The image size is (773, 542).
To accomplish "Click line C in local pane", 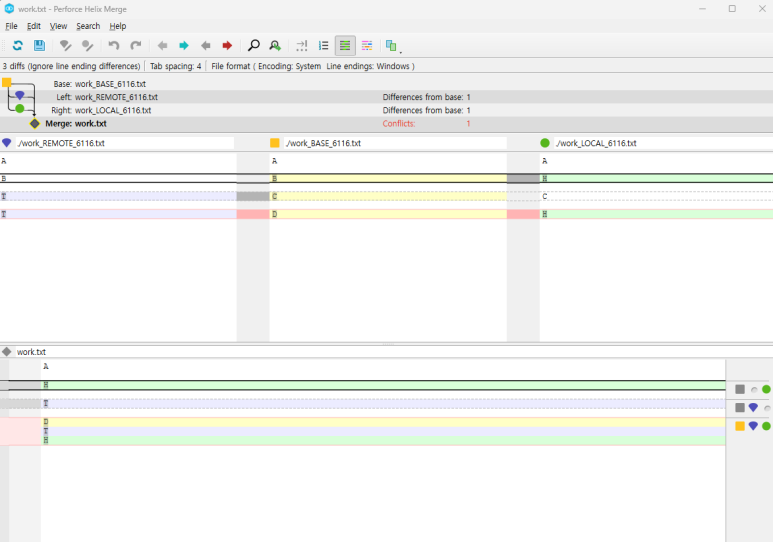I will (656, 196).
